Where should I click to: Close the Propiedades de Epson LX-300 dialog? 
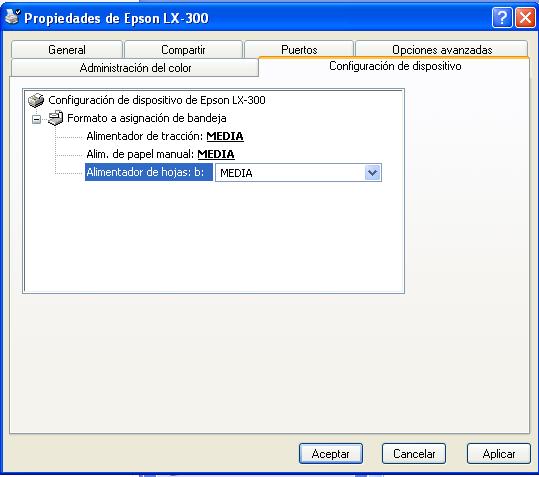pos(525,17)
